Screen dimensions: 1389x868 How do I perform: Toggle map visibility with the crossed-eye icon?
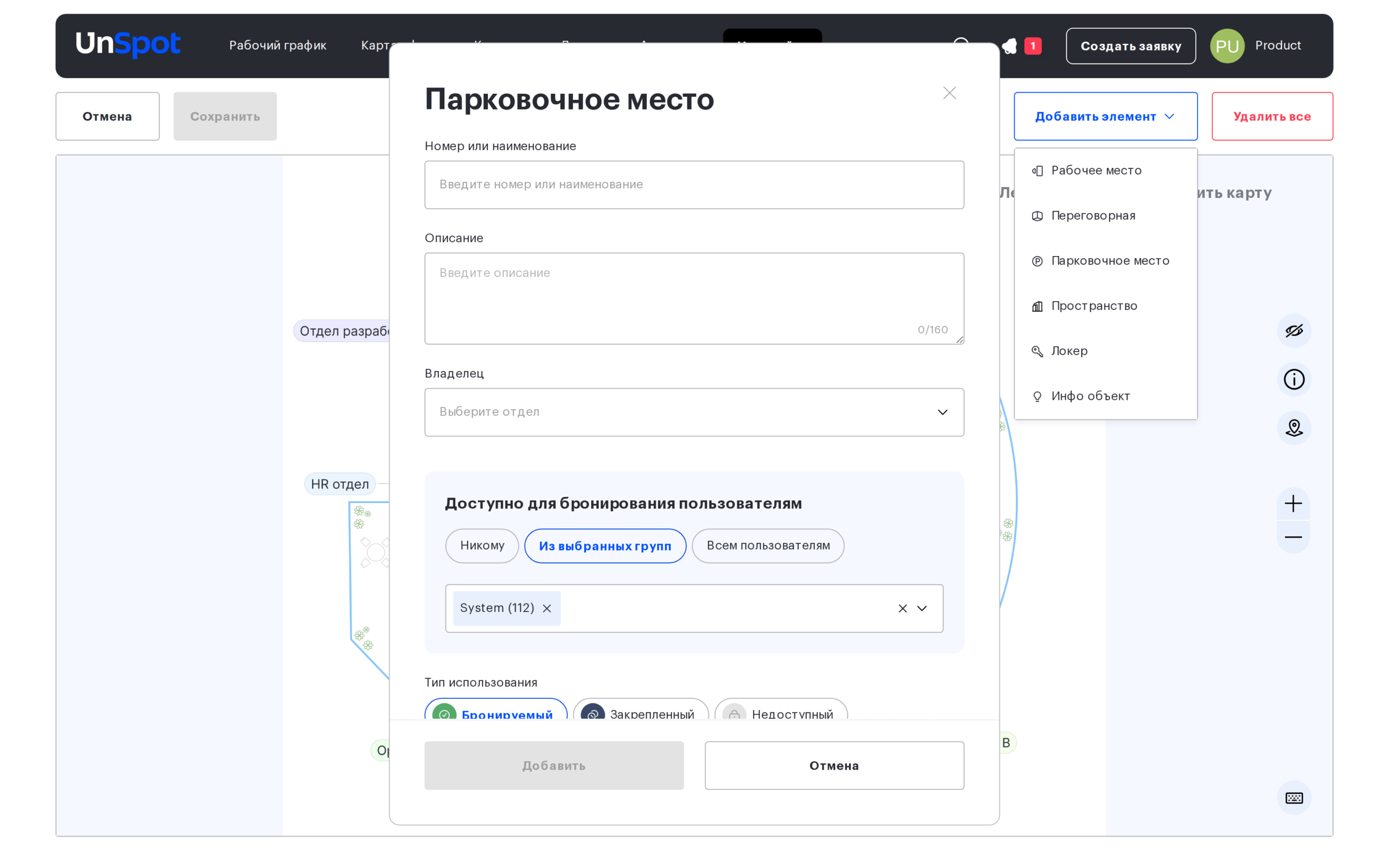1294,331
